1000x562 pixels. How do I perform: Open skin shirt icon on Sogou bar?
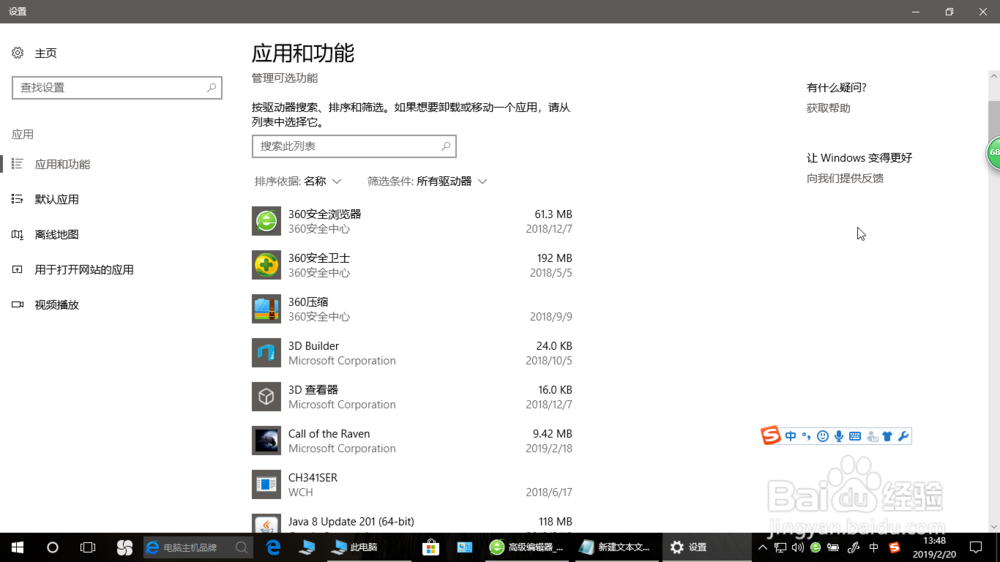[887, 436]
